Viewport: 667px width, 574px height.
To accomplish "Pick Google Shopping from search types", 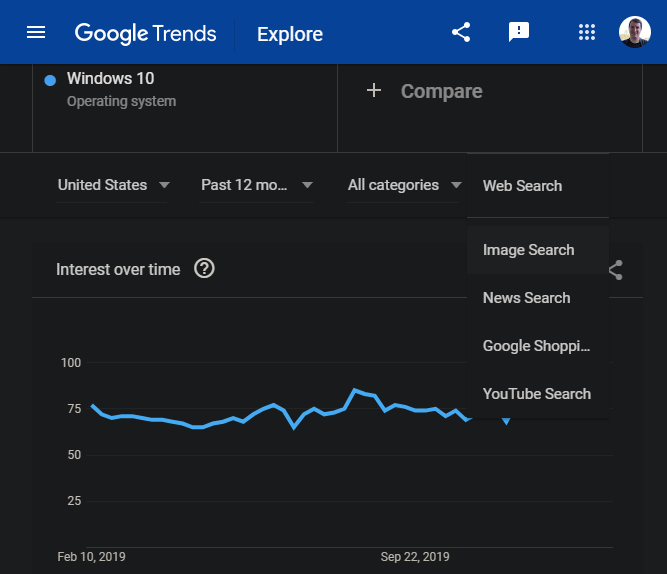I will click(x=537, y=346).
